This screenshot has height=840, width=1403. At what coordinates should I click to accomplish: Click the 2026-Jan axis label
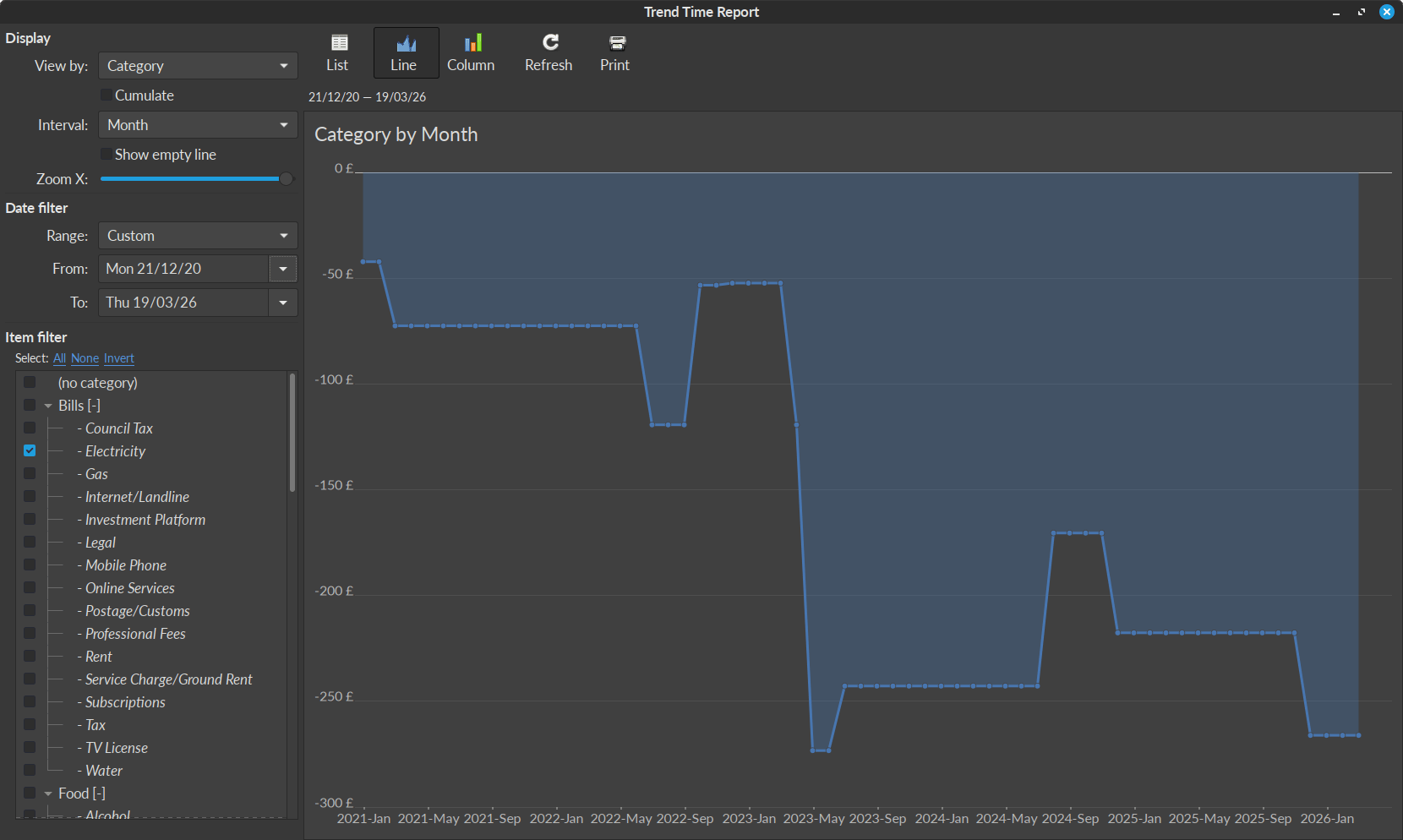point(1327,818)
